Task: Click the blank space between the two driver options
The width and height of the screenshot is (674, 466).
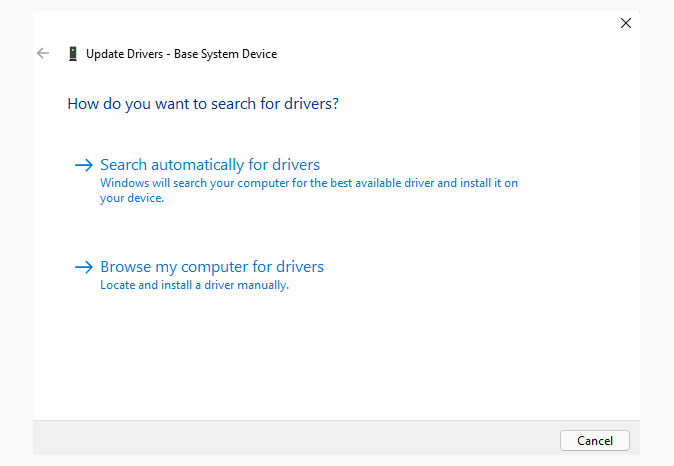Action: 330,232
